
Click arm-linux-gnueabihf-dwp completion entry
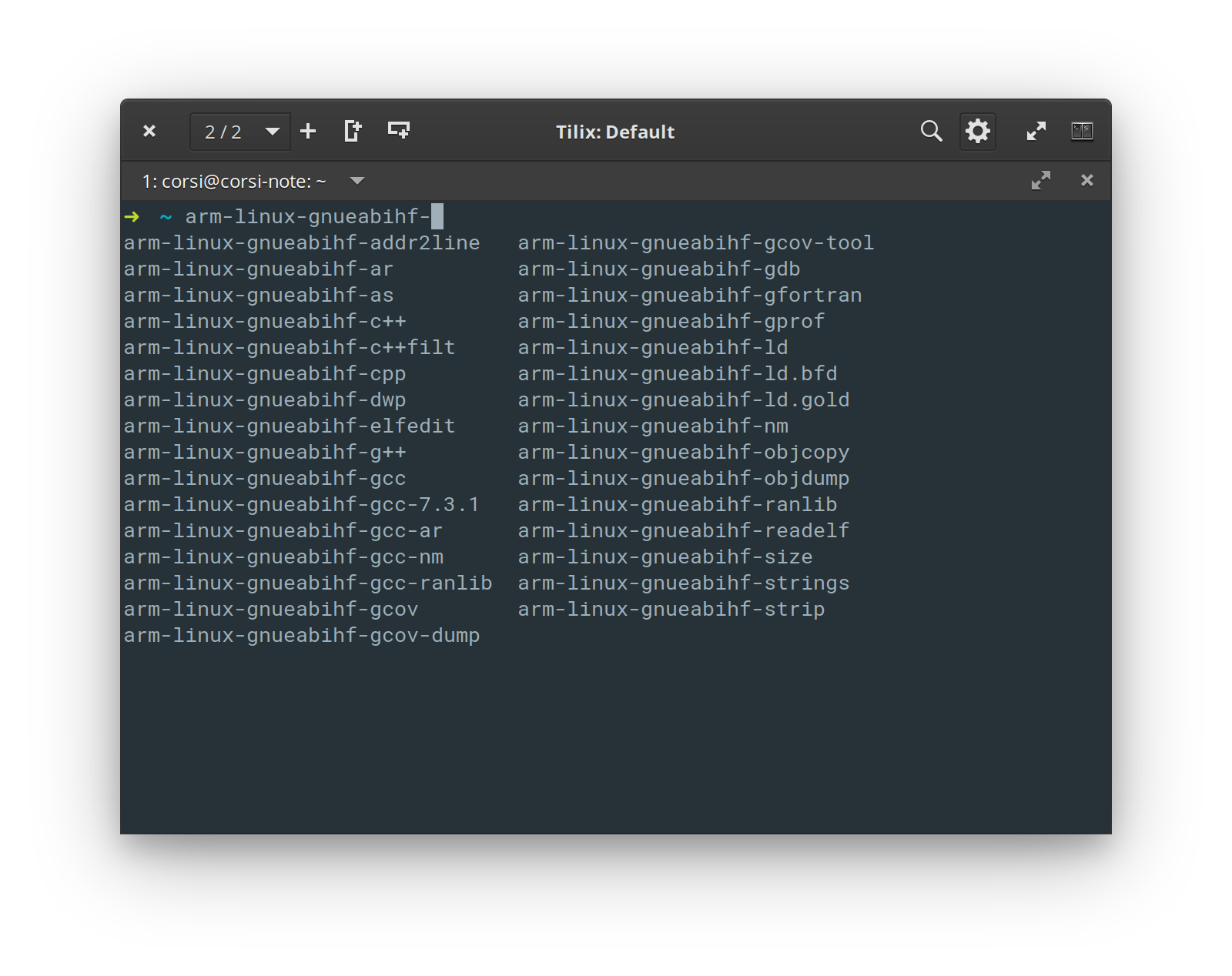(x=265, y=400)
